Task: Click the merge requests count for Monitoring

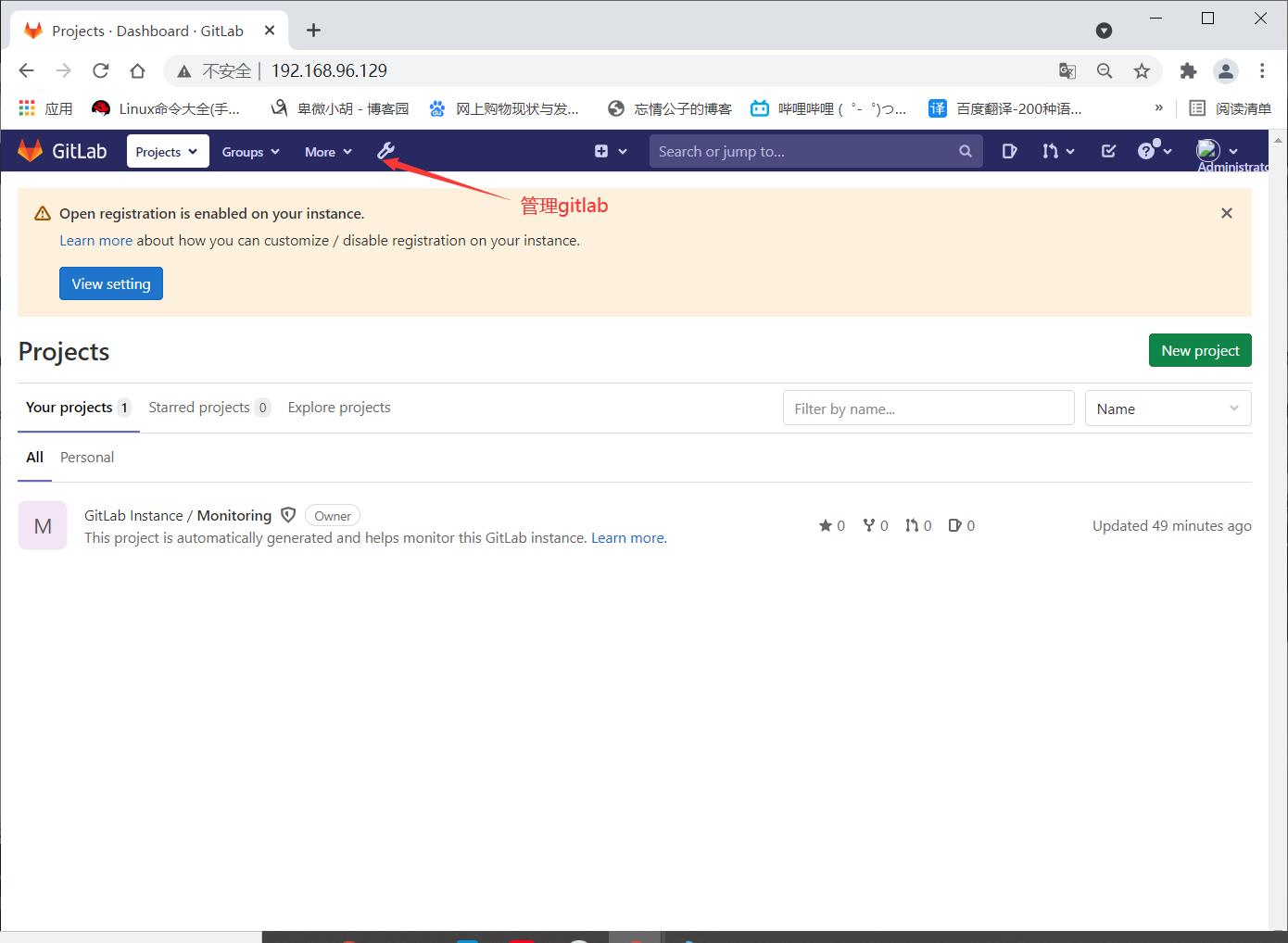Action: click(918, 525)
